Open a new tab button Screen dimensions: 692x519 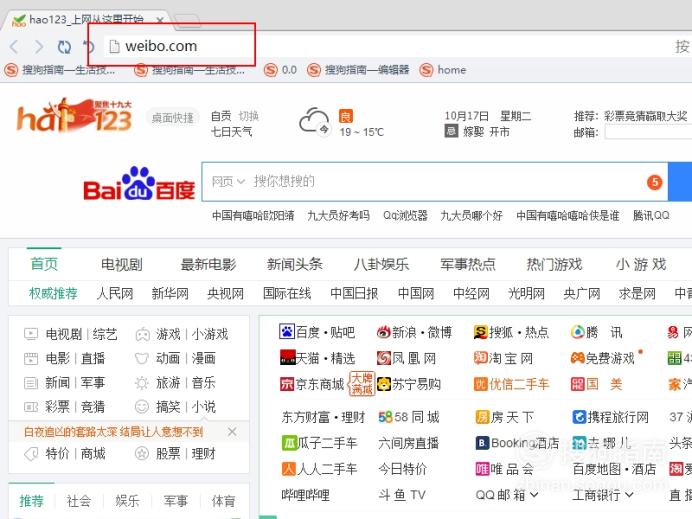coord(188,20)
